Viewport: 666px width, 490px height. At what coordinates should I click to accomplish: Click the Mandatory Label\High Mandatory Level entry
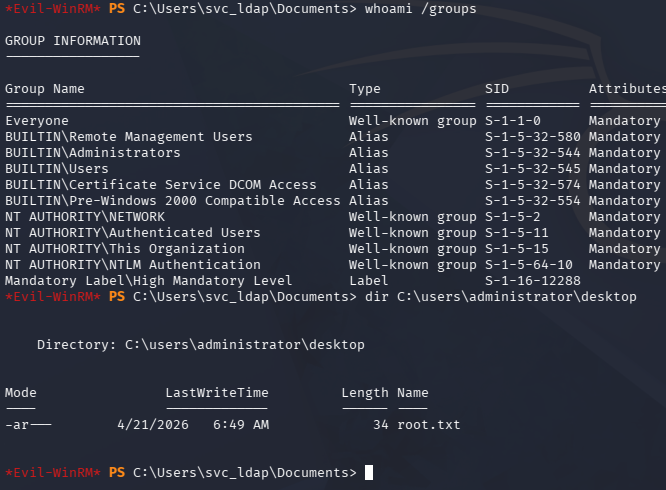click(149, 281)
